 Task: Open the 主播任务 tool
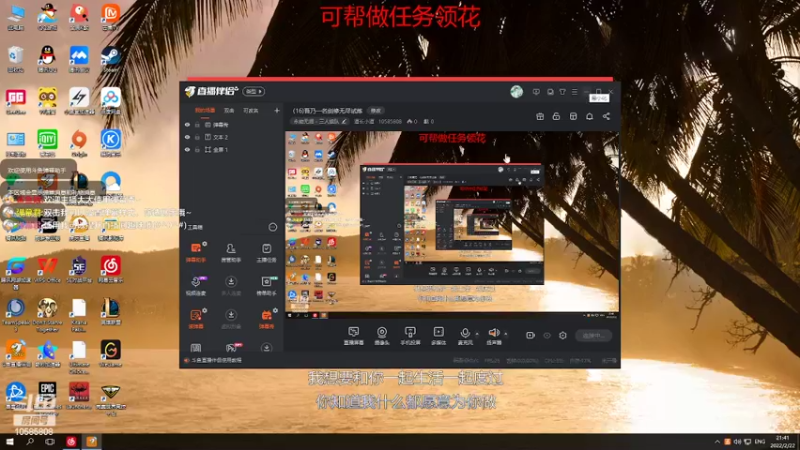(x=266, y=252)
